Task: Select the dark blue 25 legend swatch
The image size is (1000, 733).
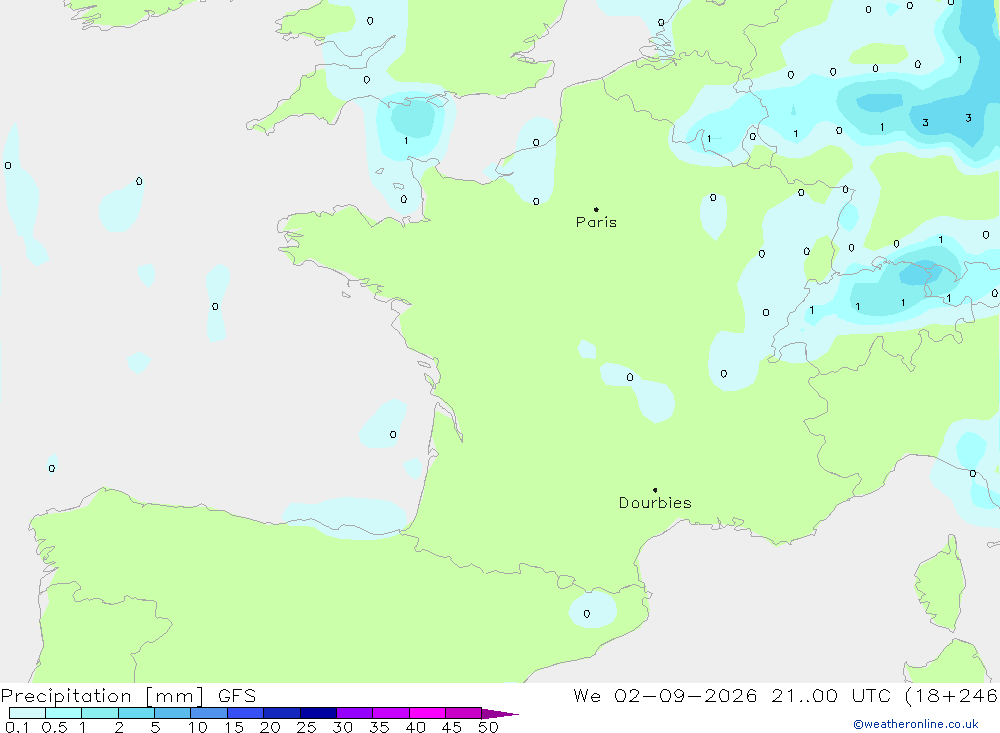Action: coord(318,713)
